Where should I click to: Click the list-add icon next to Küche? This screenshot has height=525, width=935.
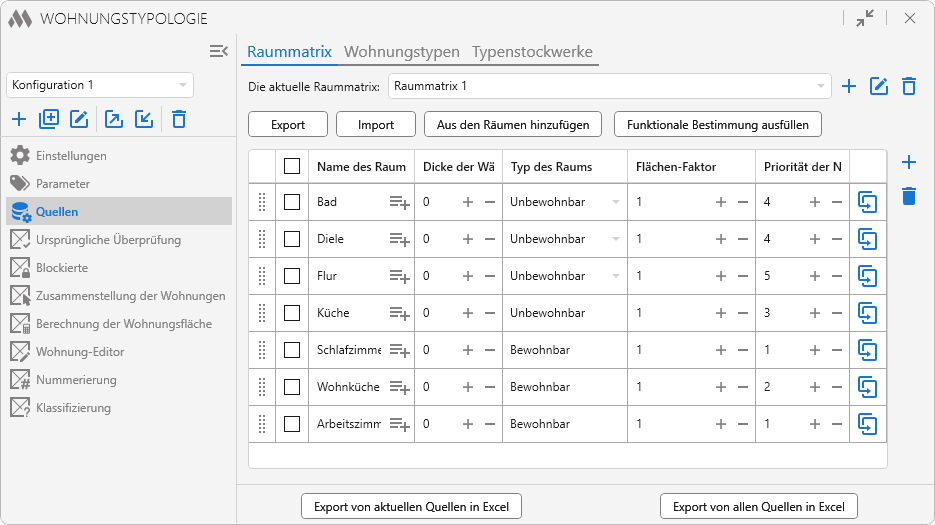coord(399,313)
